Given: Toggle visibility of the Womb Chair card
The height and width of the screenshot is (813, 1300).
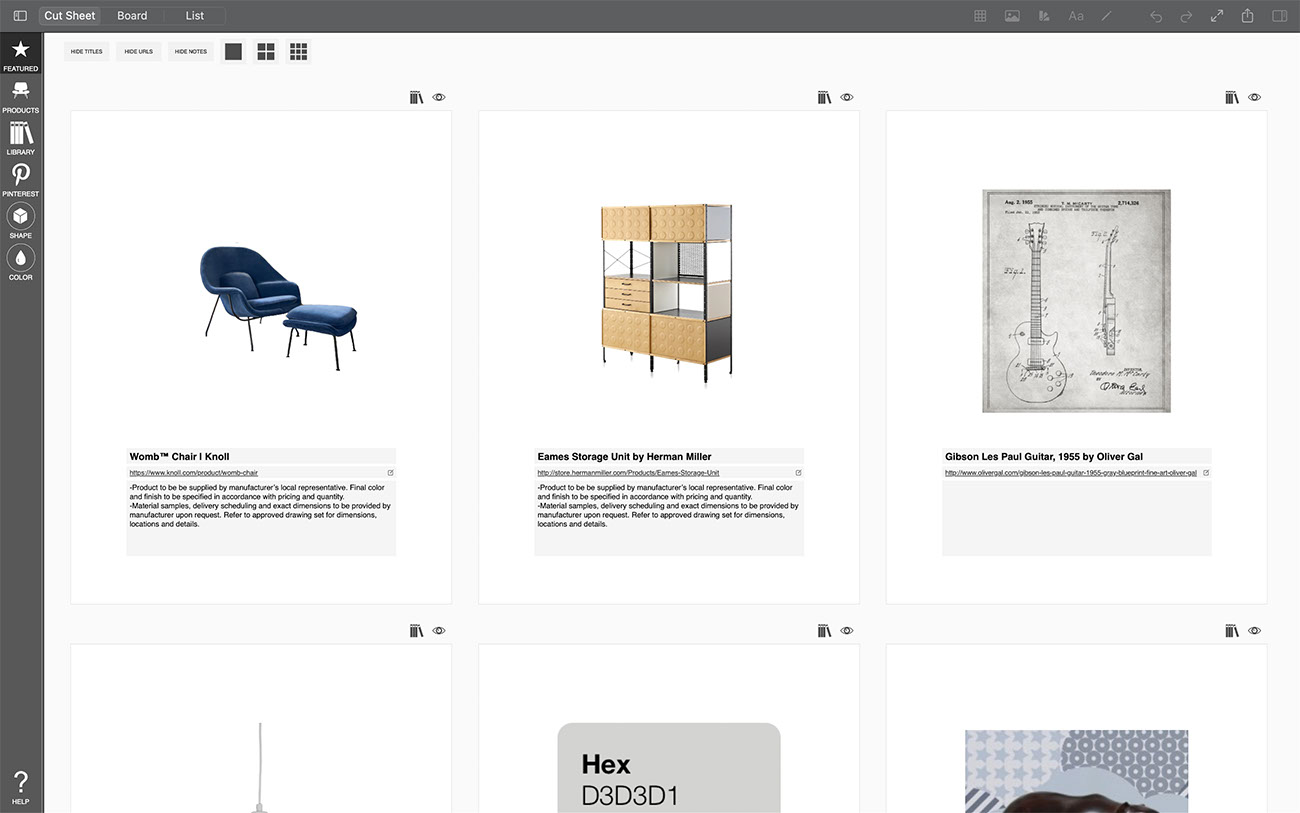Looking at the screenshot, I should (x=439, y=97).
